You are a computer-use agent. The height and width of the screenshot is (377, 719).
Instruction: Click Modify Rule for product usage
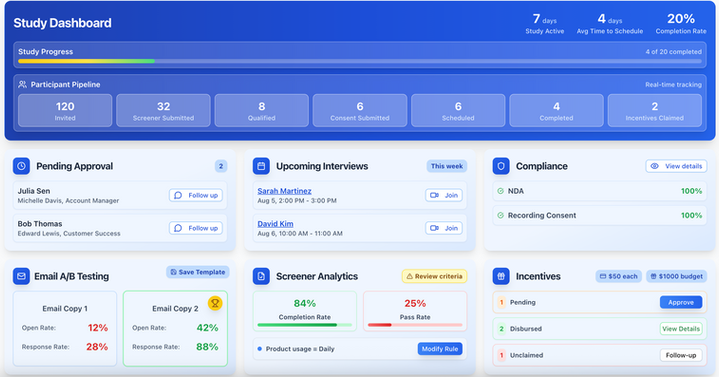(440, 349)
